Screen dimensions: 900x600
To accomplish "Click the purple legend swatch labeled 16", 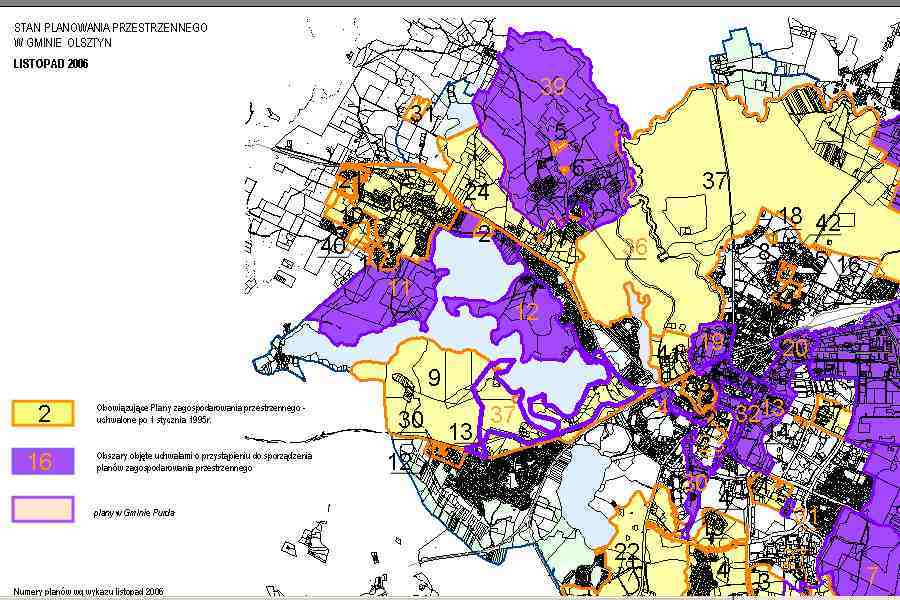I will (43, 461).
